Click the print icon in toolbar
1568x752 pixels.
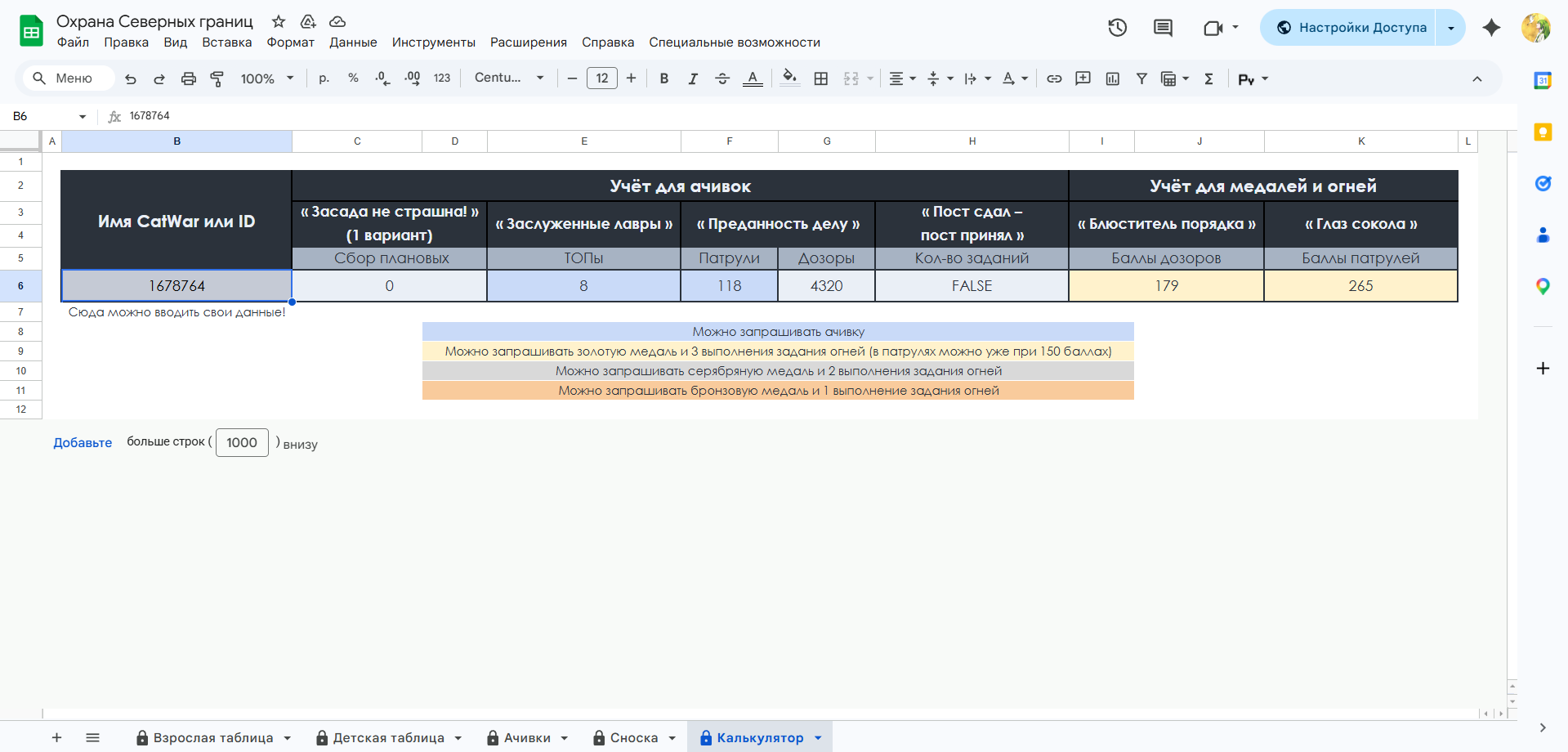189,78
